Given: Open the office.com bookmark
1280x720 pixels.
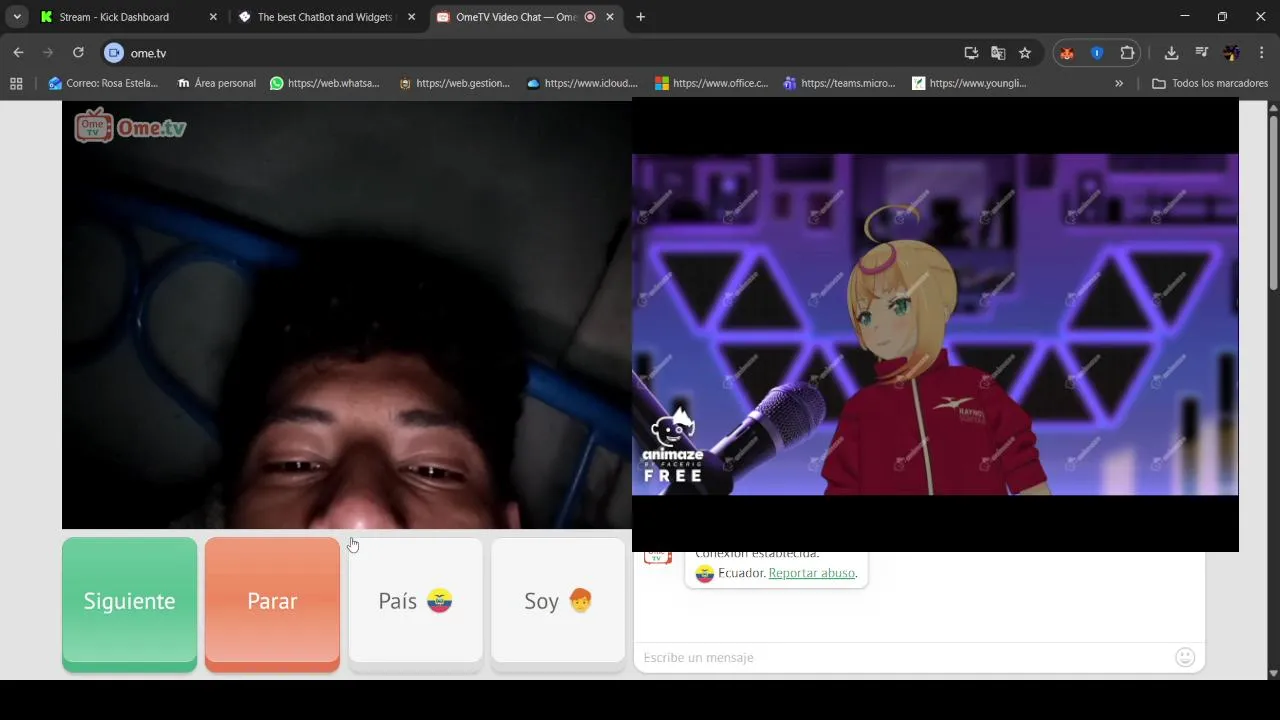Looking at the screenshot, I should (x=711, y=83).
